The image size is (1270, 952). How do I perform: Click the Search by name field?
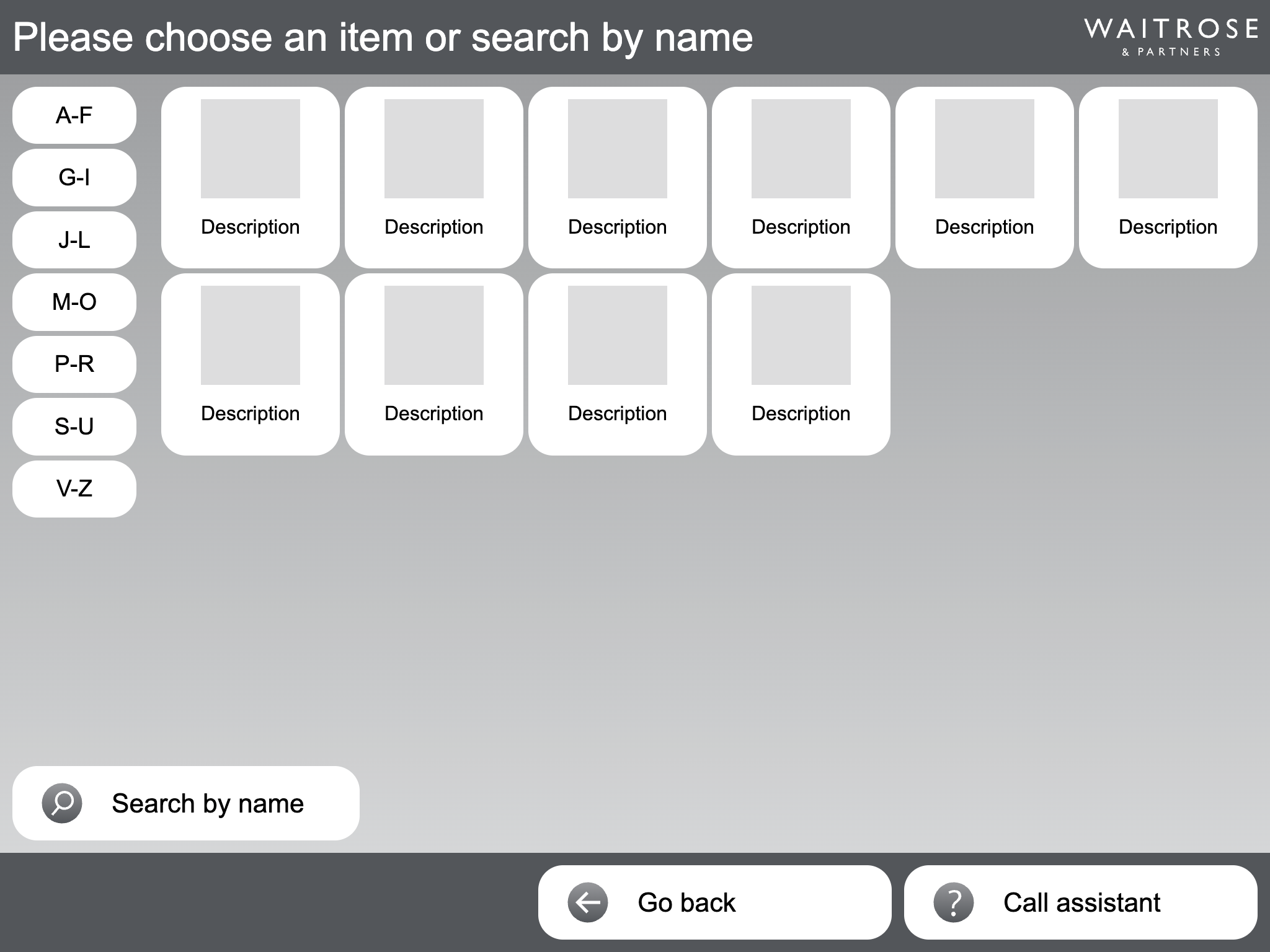point(186,803)
